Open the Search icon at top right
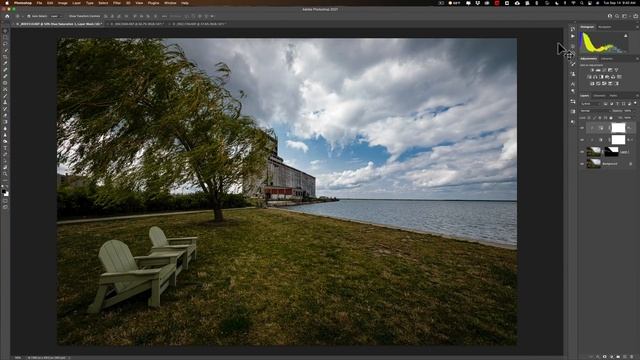 [617, 16]
